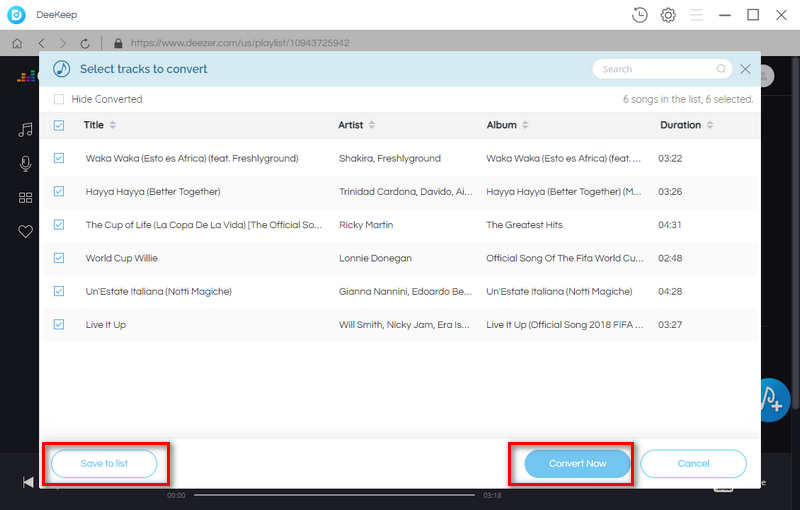Click the padlock icon beside the URL
This screenshot has height=510, width=800.
pyautogui.click(x=118, y=43)
